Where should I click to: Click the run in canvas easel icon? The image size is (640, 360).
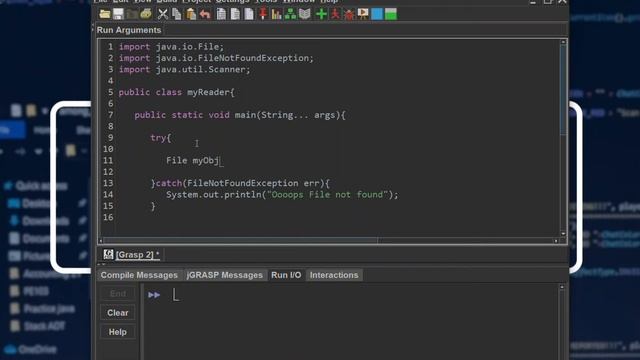(x=363, y=14)
